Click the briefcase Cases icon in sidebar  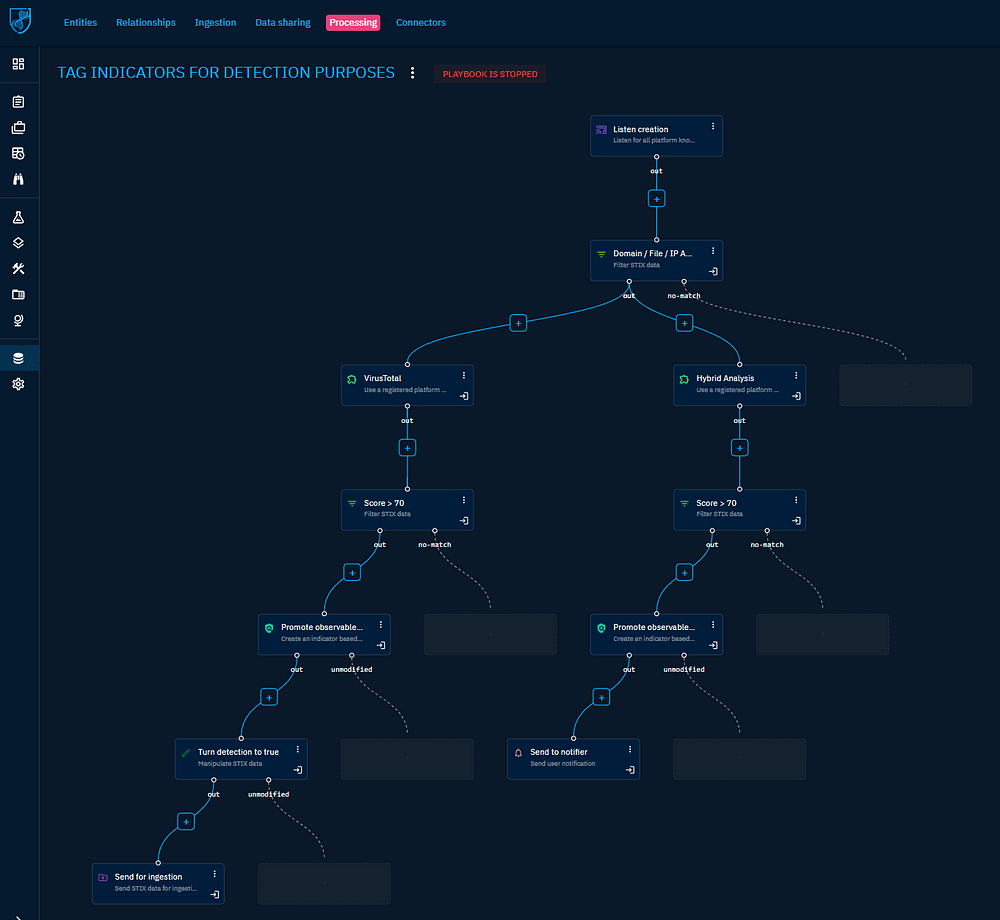(x=18, y=128)
